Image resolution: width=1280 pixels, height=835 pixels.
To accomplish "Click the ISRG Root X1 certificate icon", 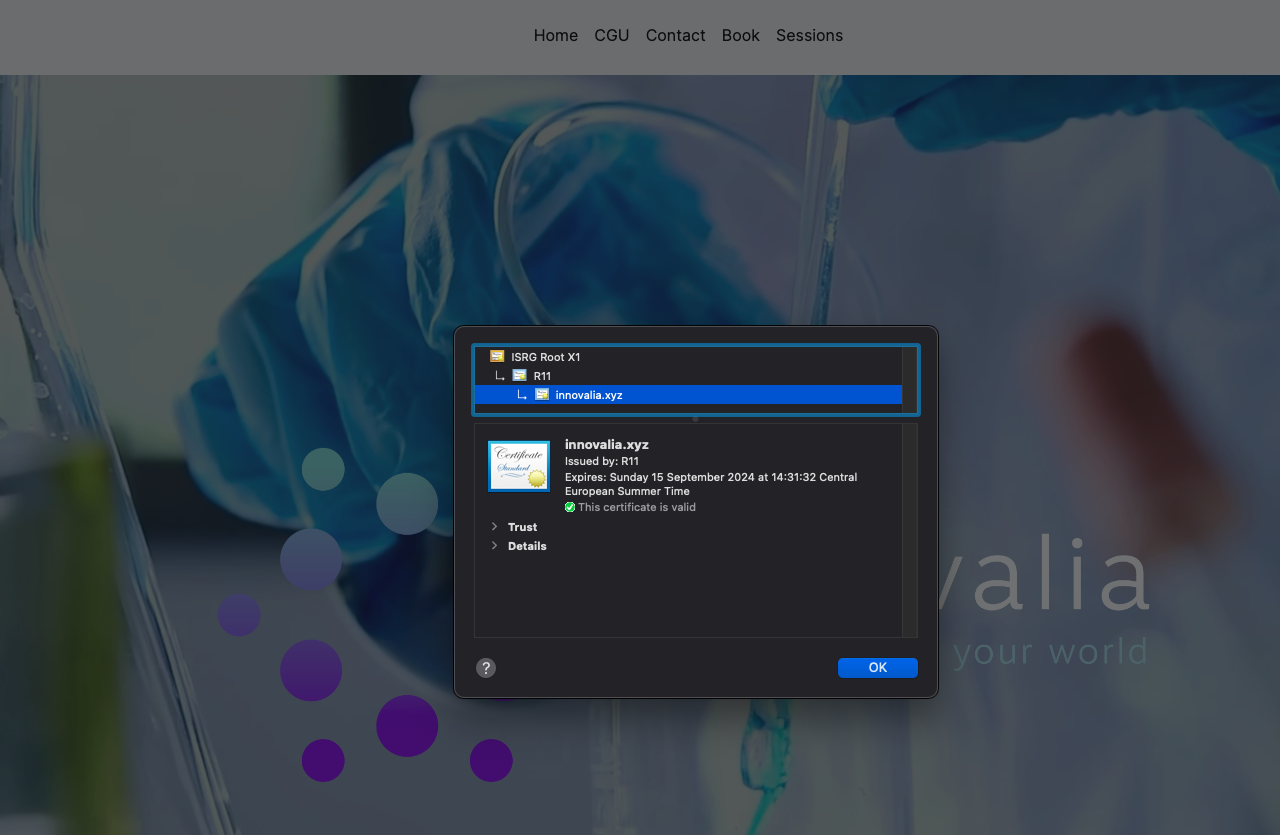I will (497, 356).
